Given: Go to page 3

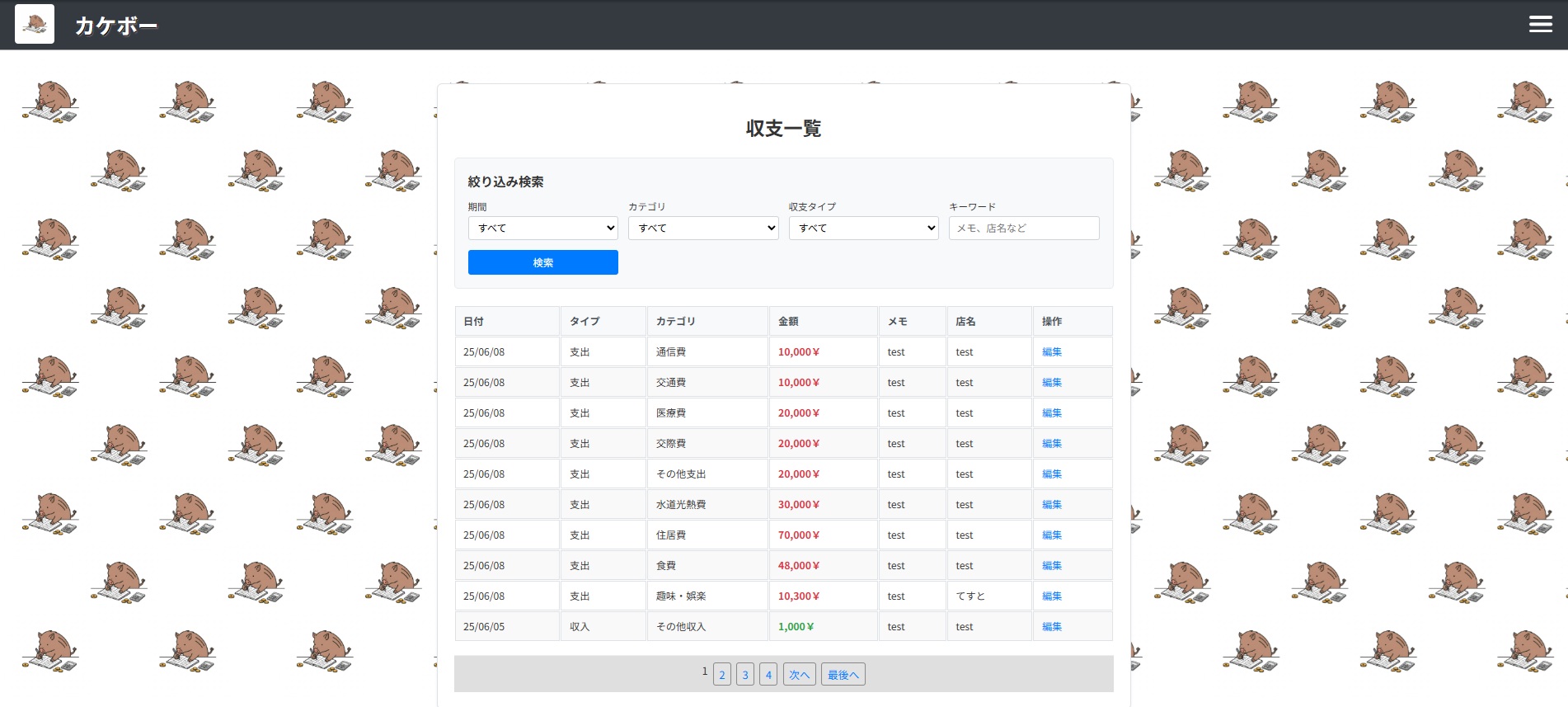Looking at the screenshot, I should click(745, 675).
